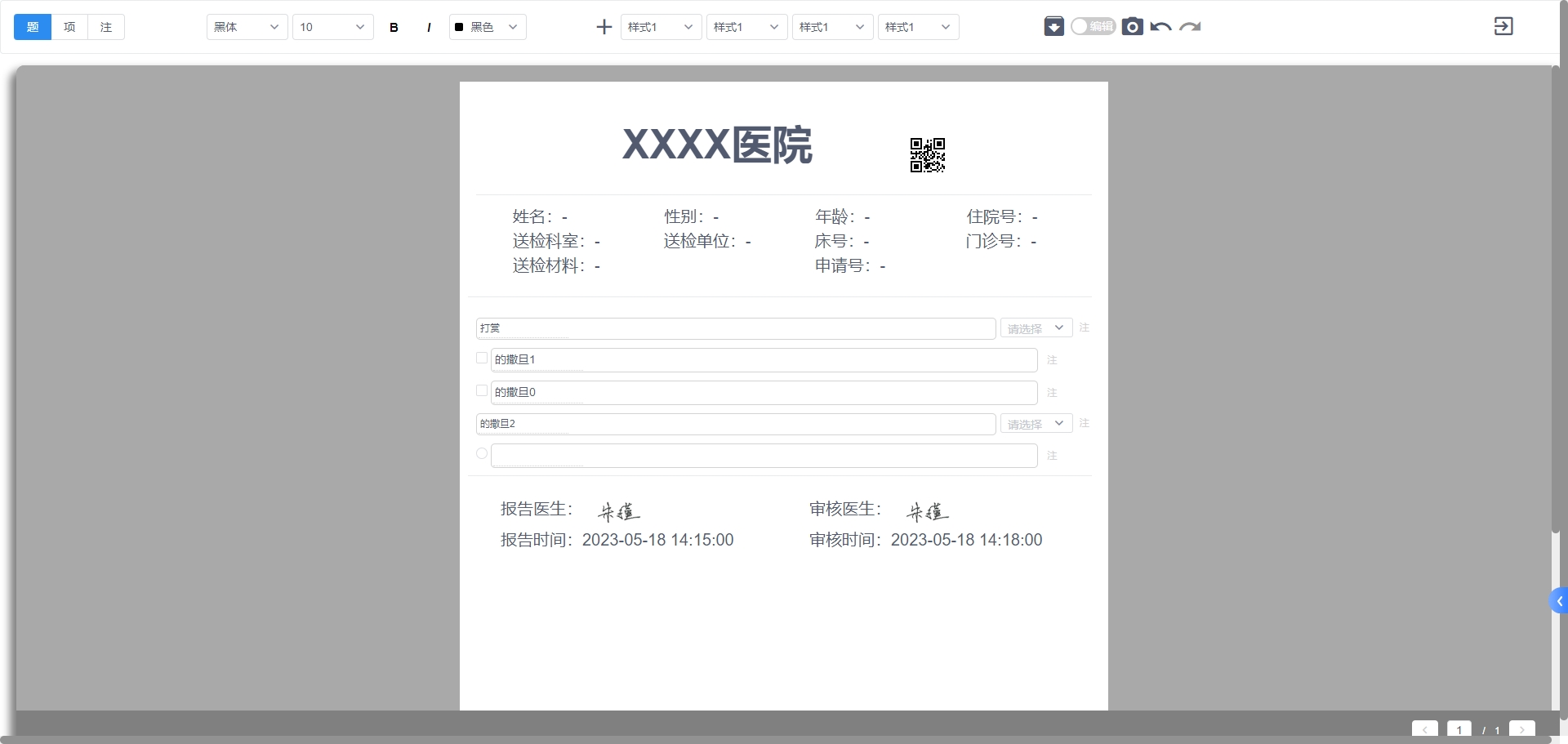Open 请选择 dropdown in 的撒旦2 row

click(1036, 424)
